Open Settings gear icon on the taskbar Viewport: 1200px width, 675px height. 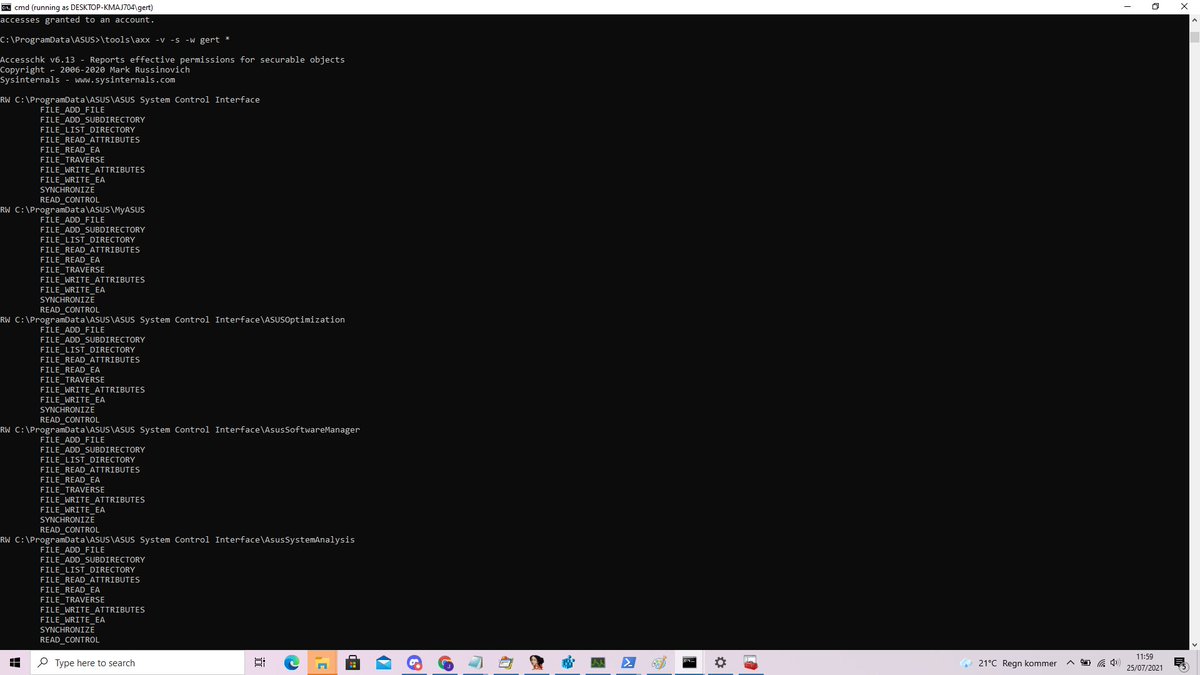[x=720, y=663]
